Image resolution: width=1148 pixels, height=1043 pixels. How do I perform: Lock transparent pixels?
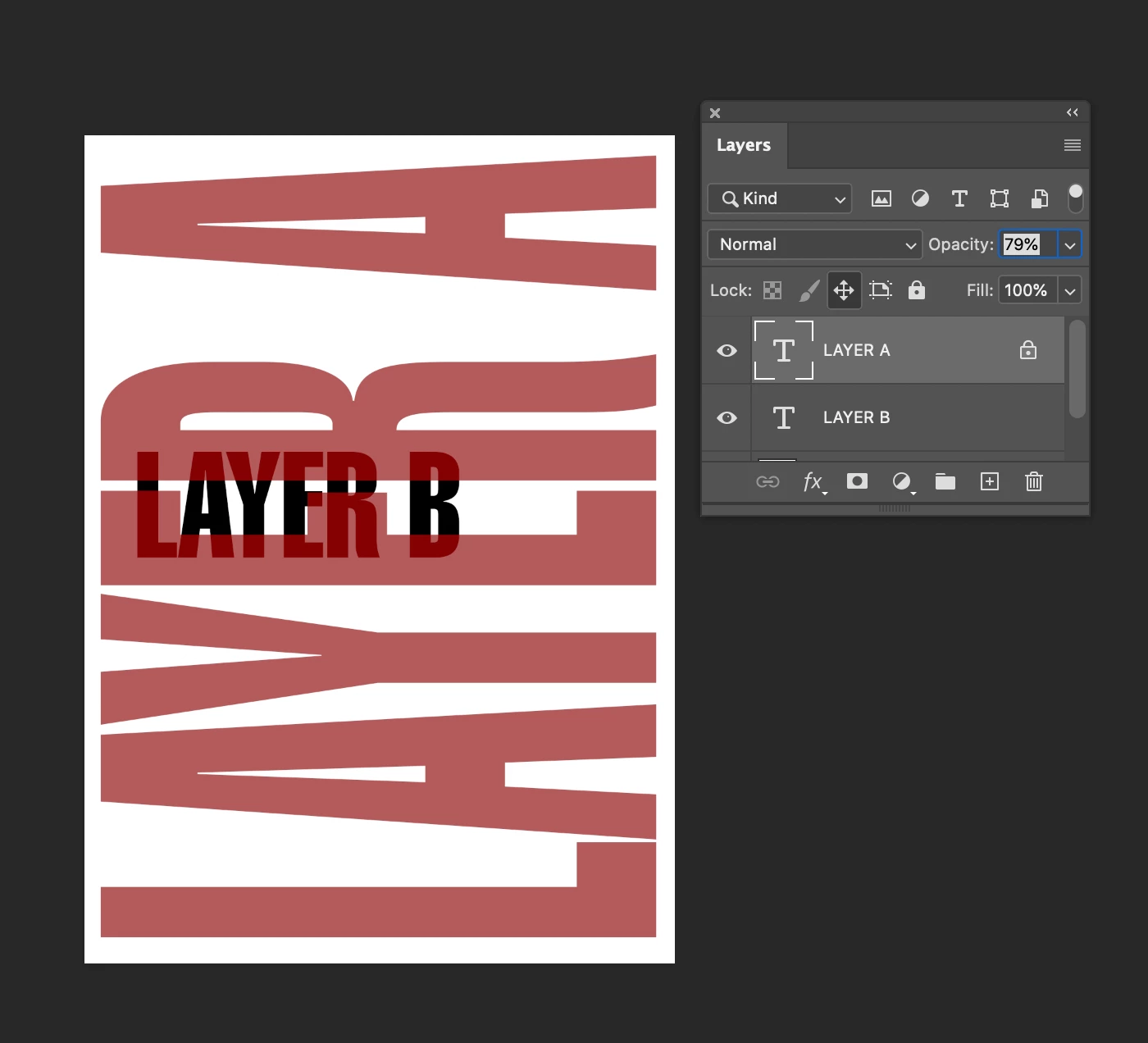click(x=772, y=290)
